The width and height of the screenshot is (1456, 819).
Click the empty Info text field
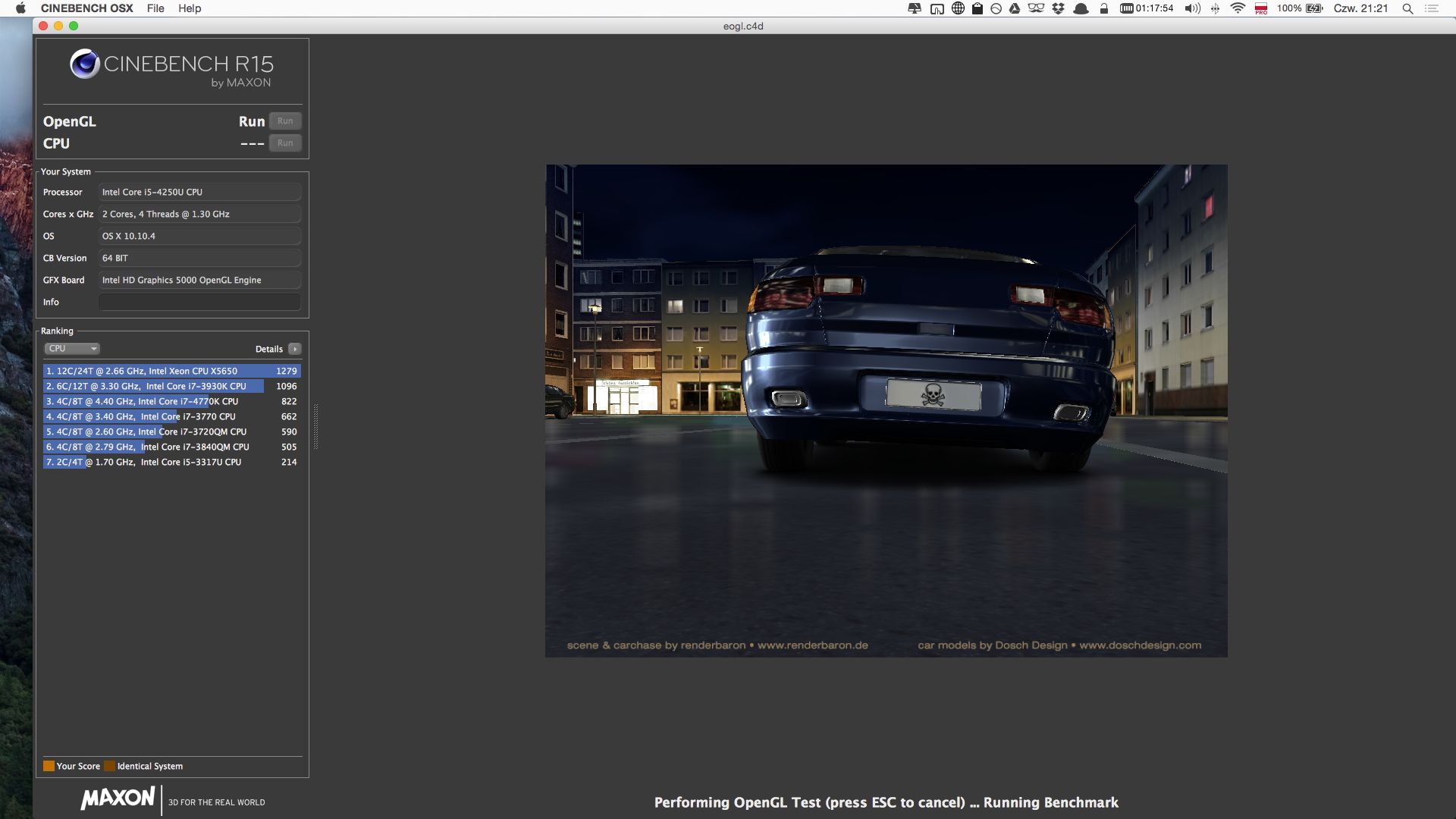click(199, 302)
